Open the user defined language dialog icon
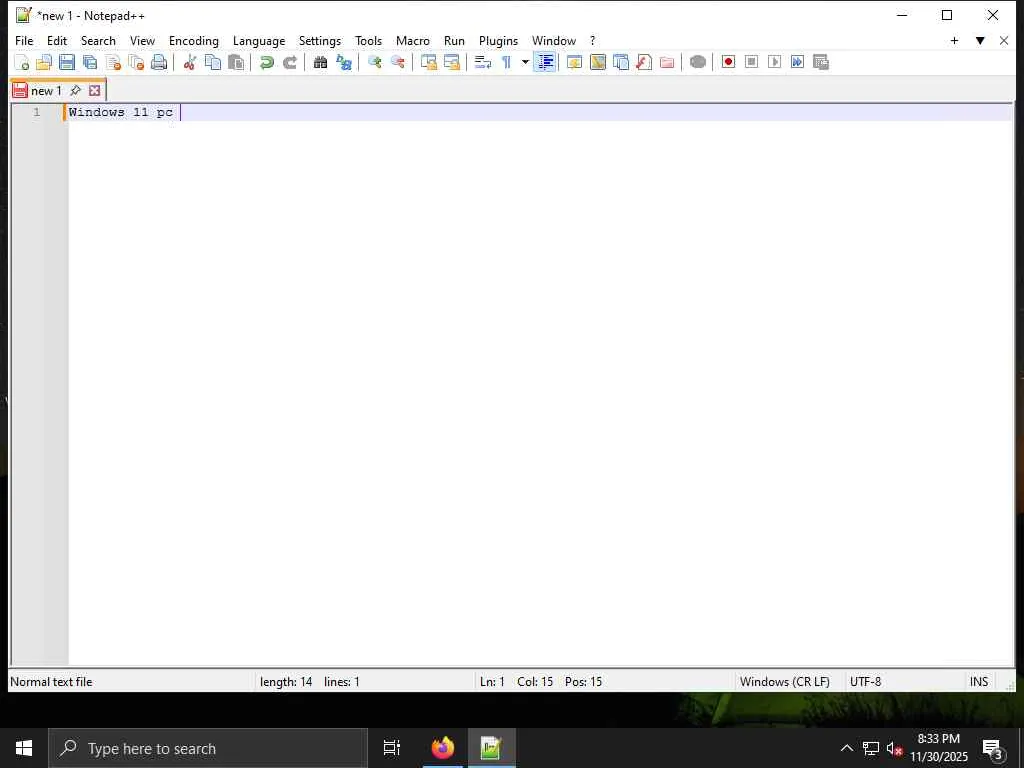The width and height of the screenshot is (1024, 768). click(x=575, y=62)
